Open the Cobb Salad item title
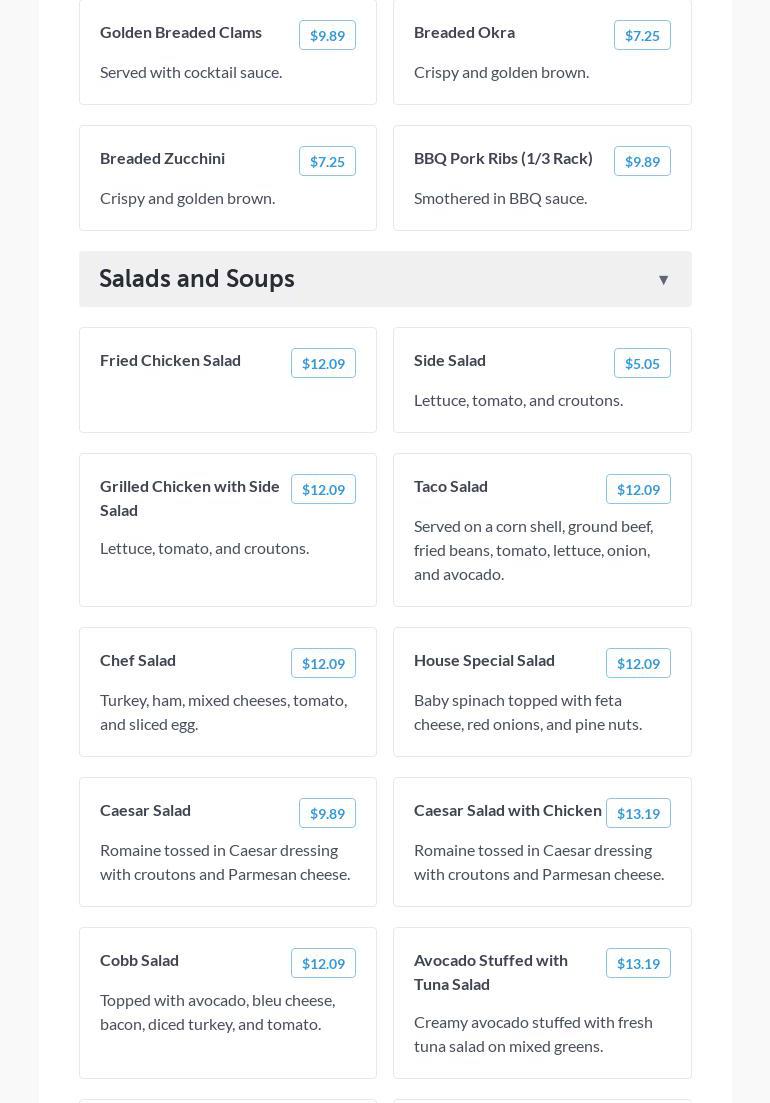This screenshot has height=1103, width=770. pyautogui.click(x=139, y=960)
